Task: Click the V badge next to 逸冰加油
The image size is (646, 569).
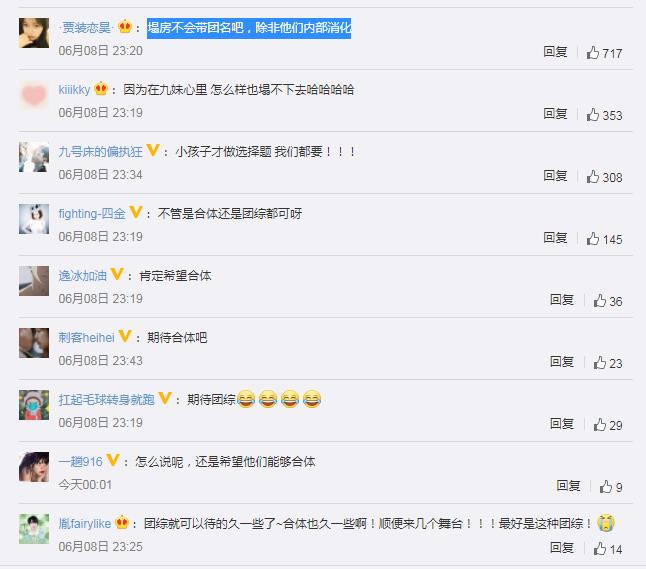Action: coord(117,274)
